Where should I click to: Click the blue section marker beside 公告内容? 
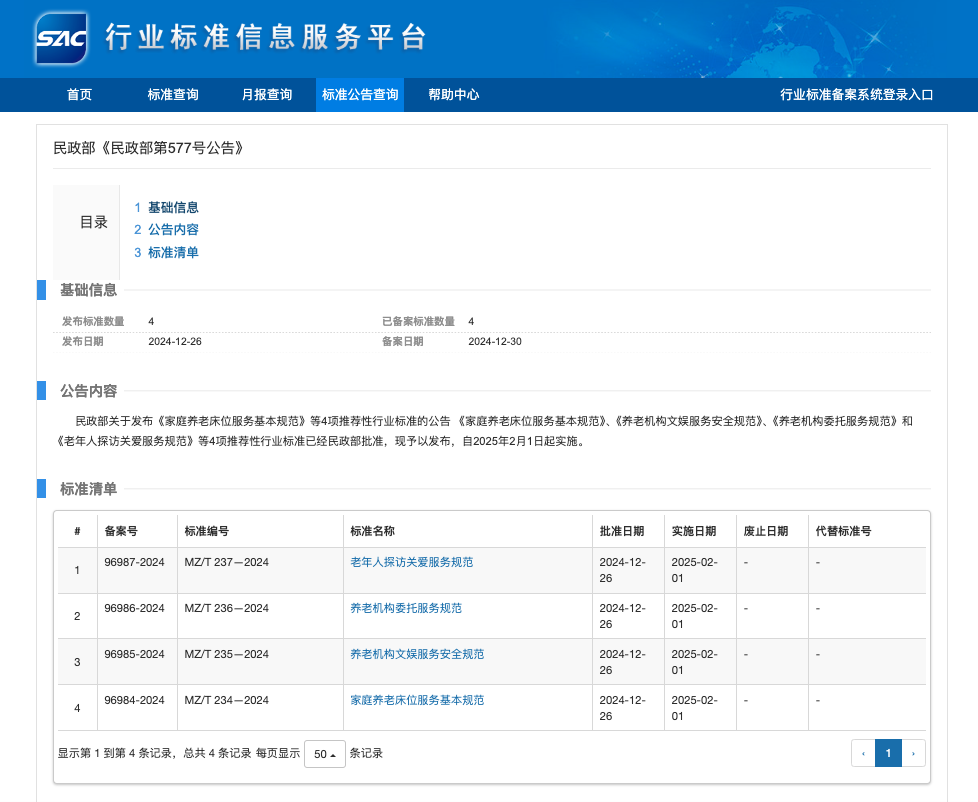[x=39, y=391]
